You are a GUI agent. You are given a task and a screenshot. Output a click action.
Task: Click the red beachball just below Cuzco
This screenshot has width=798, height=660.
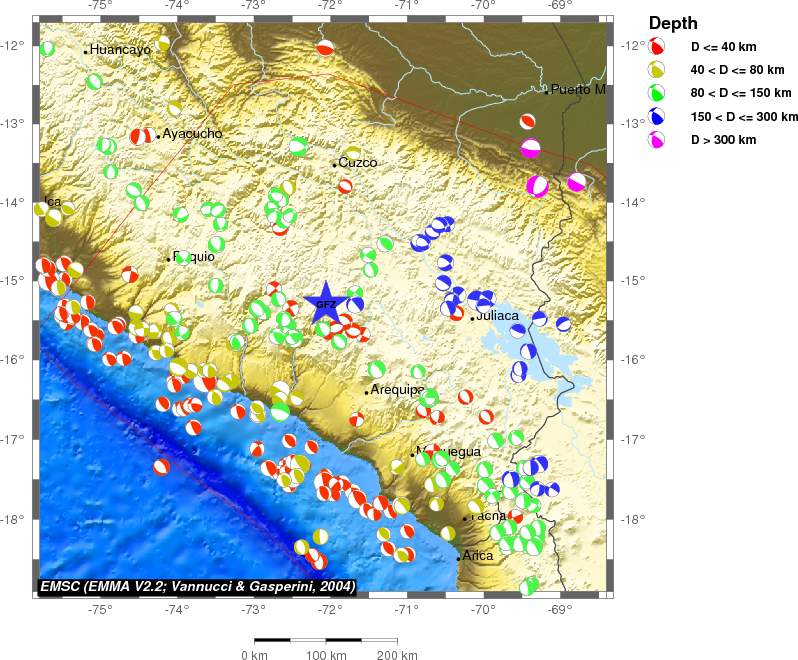pyautogui.click(x=345, y=185)
